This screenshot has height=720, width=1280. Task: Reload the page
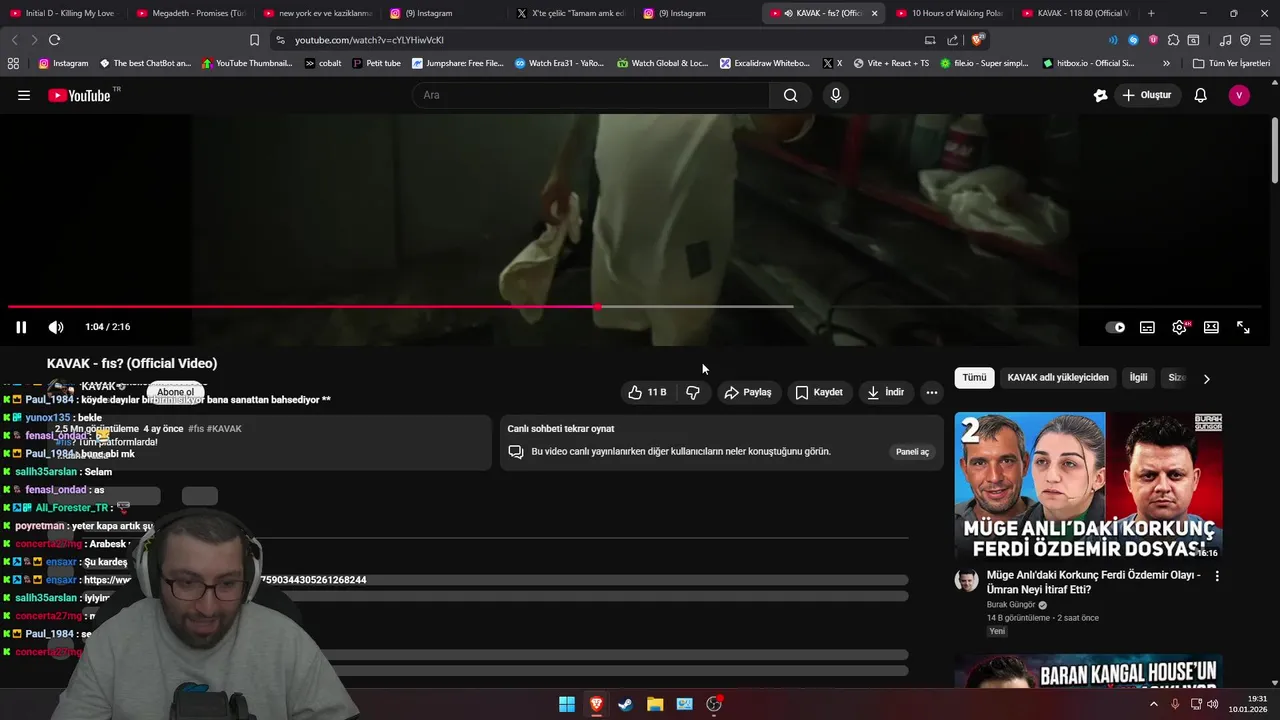pyautogui.click(x=54, y=40)
